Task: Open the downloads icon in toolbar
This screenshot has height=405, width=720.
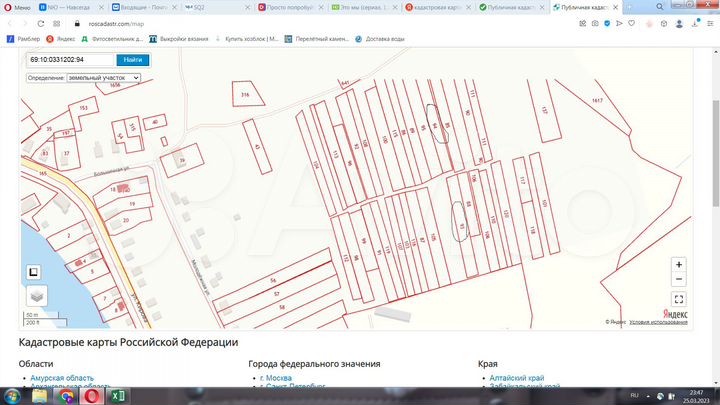Action: pyautogui.click(x=695, y=23)
